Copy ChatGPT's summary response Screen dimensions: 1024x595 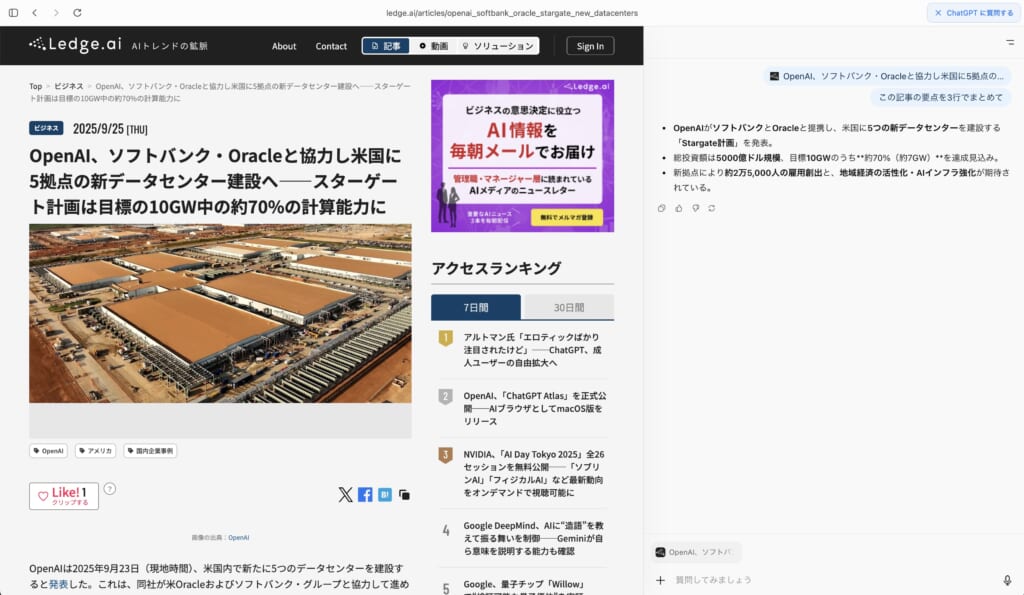point(661,207)
